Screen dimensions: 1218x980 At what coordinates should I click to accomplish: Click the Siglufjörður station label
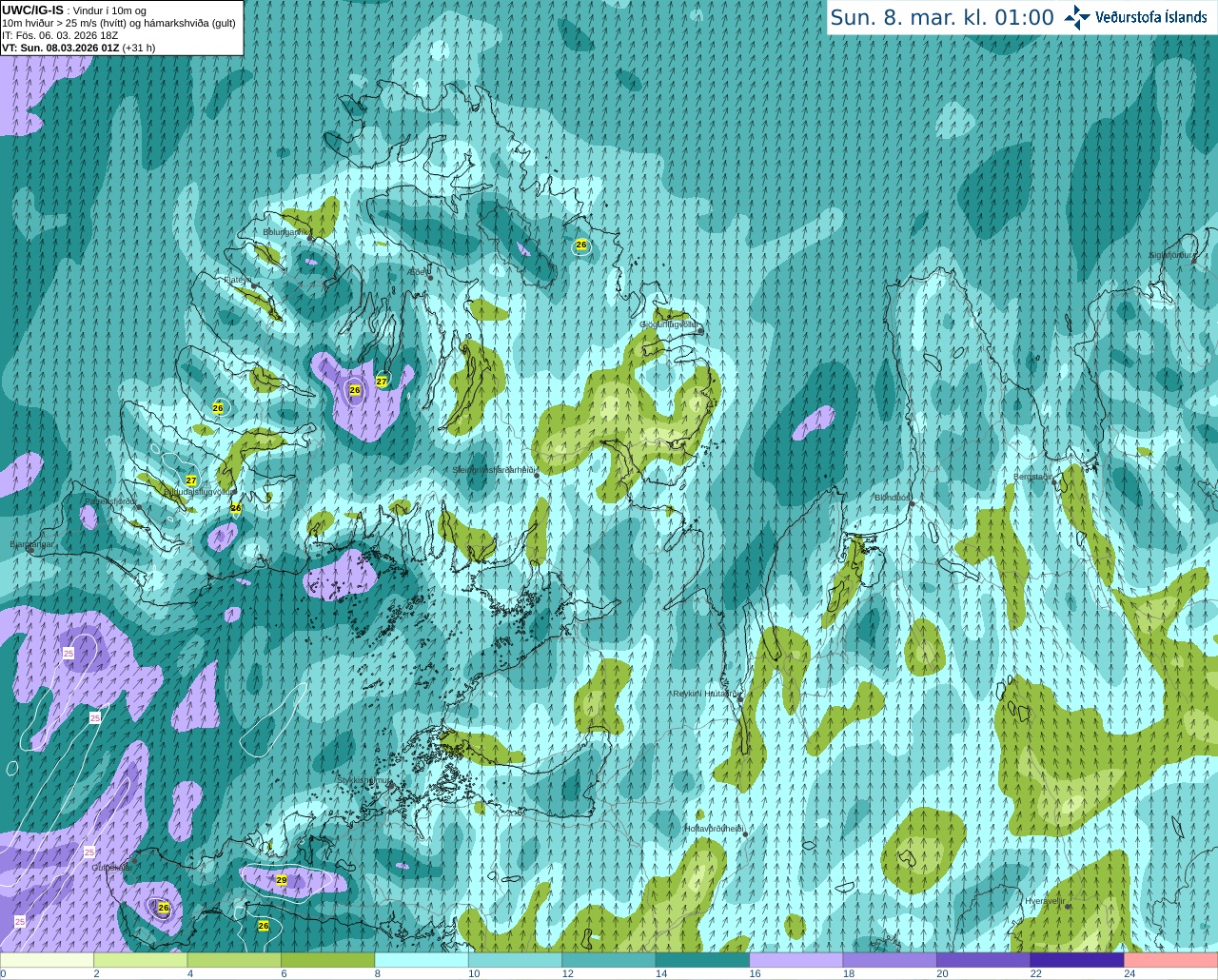[x=1171, y=255]
